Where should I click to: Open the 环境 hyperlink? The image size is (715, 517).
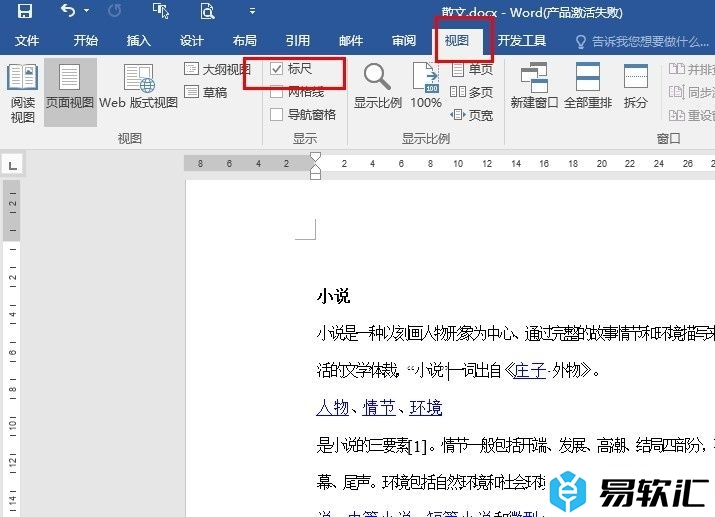[x=426, y=407]
